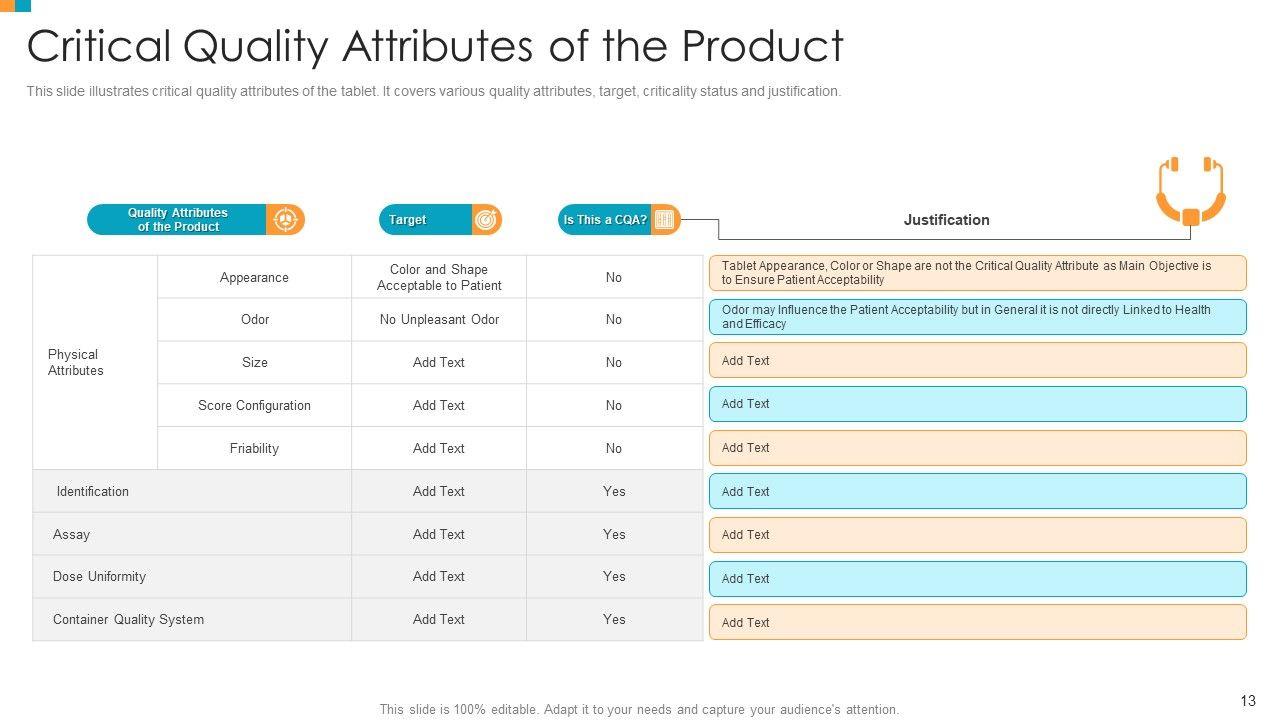Click the crosshair icon beside Quality Attributes
1280x720 pixels.
point(286,220)
